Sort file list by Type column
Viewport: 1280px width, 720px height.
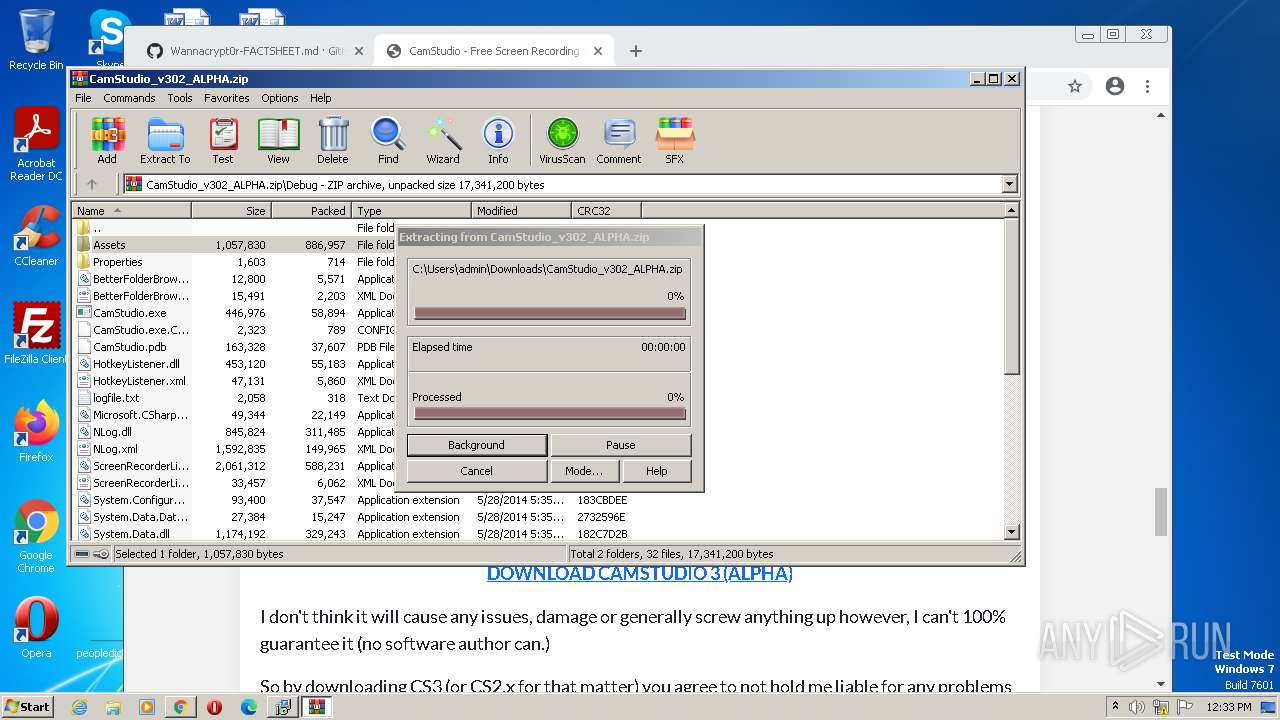coord(411,211)
